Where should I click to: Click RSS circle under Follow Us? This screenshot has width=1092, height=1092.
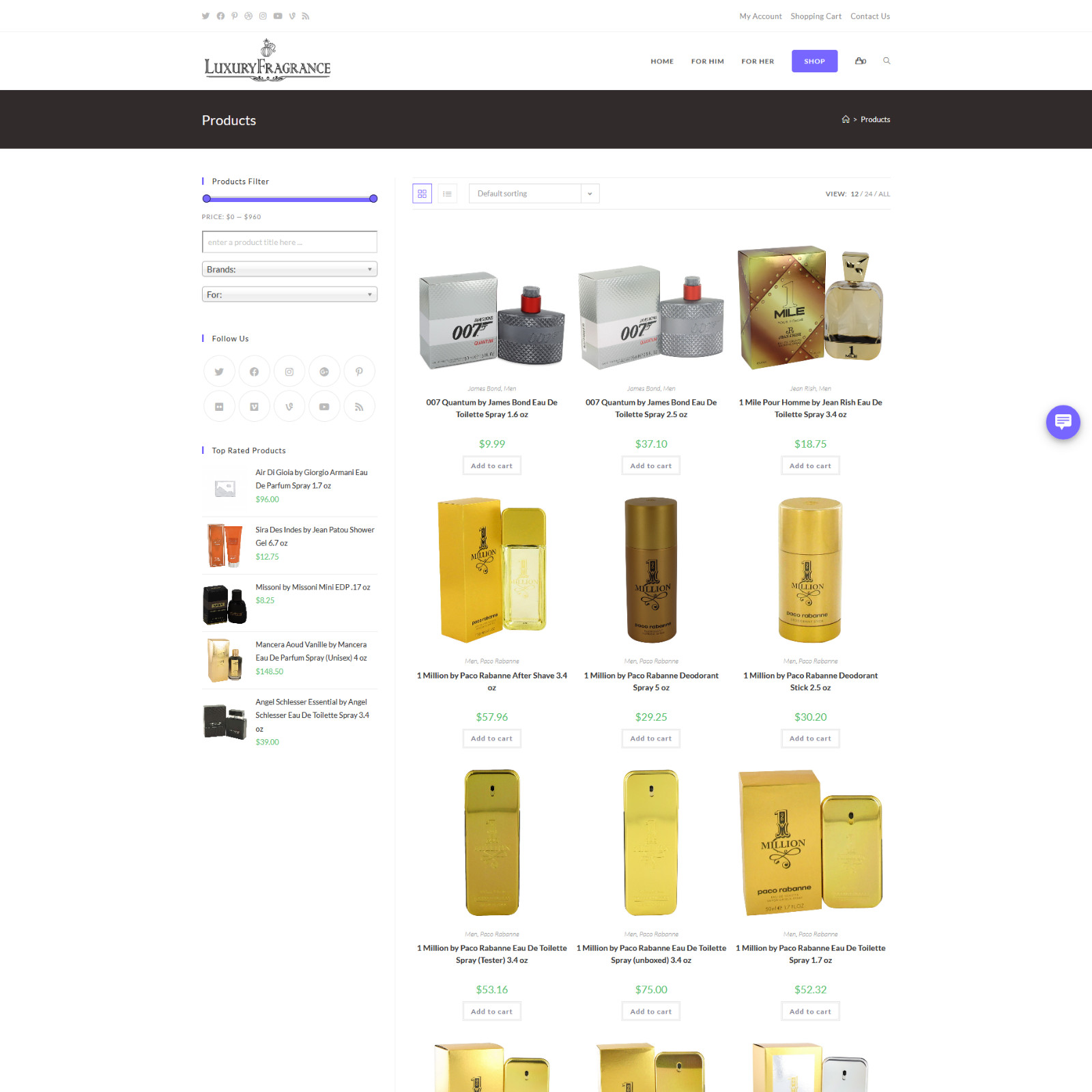pyautogui.click(x=359, y=407)
